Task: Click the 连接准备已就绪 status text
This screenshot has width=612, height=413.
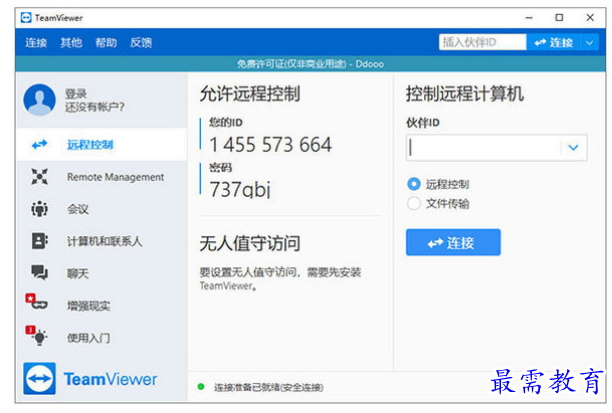Action: click(x=269, y=387)
